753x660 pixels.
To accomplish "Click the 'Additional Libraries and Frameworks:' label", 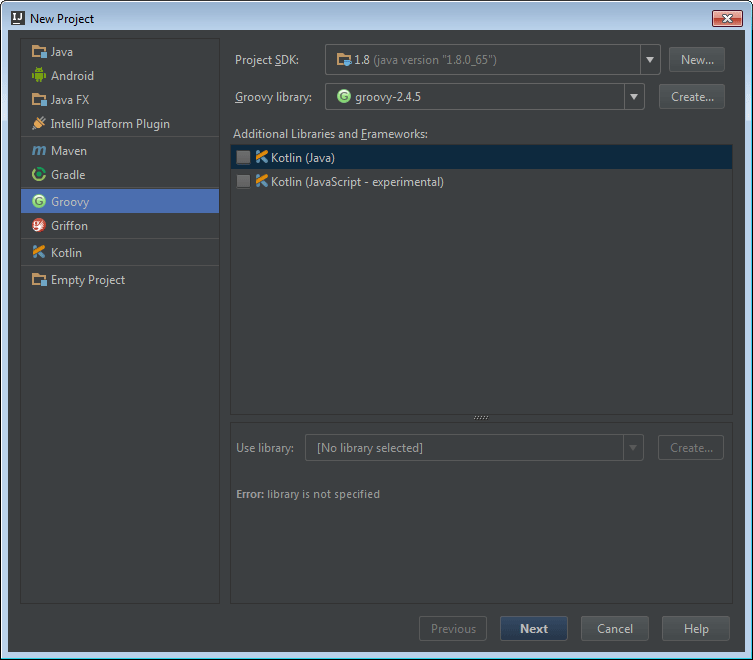I will (x=330, y=134).
